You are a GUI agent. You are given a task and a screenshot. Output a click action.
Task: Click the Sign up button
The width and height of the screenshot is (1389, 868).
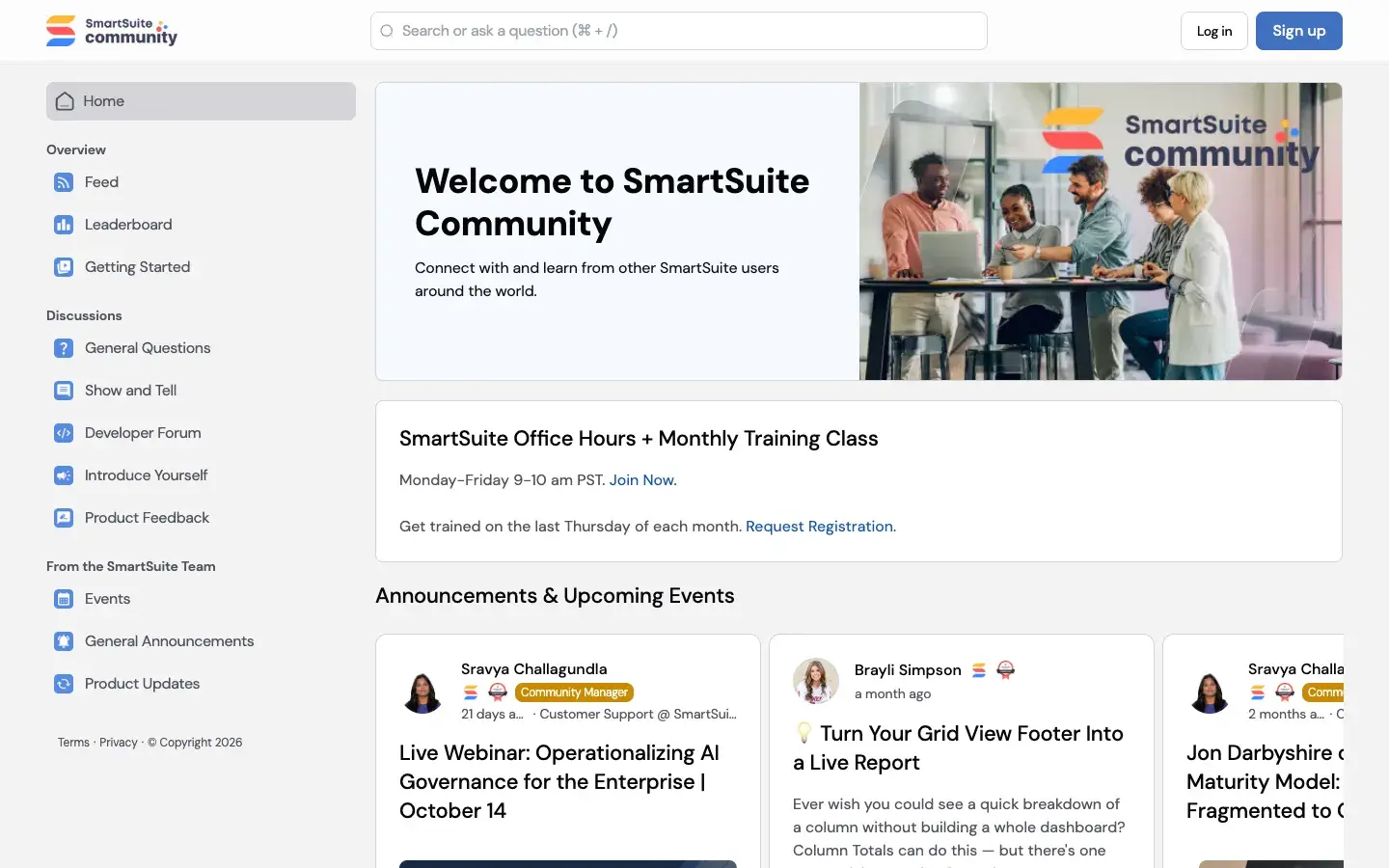coord(1299,31)
